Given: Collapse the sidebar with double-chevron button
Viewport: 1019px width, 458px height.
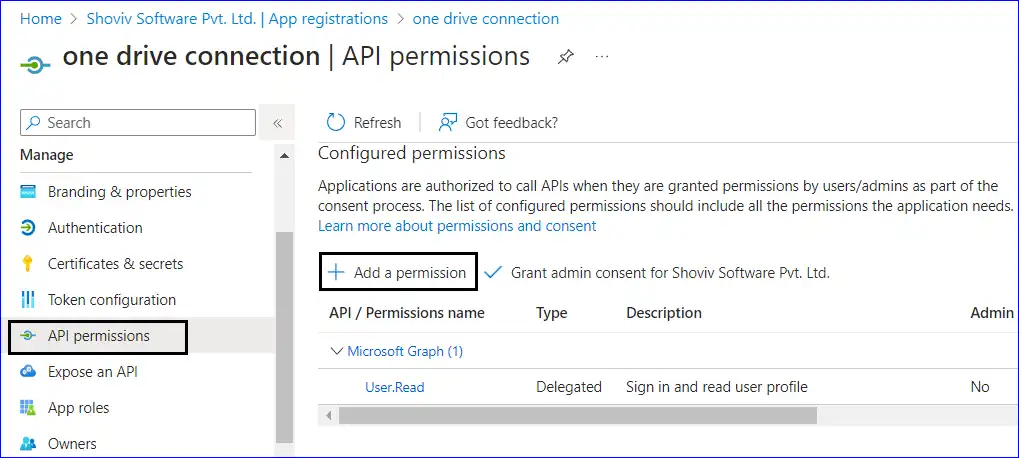Looking at the screenshot, I should coord(277,123).
